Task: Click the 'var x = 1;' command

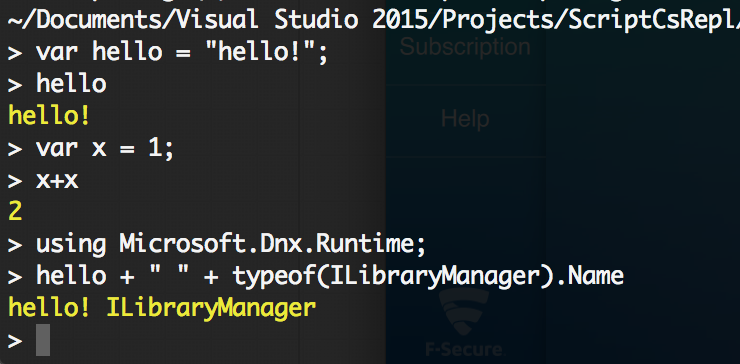Action: [x=105, y=148]
